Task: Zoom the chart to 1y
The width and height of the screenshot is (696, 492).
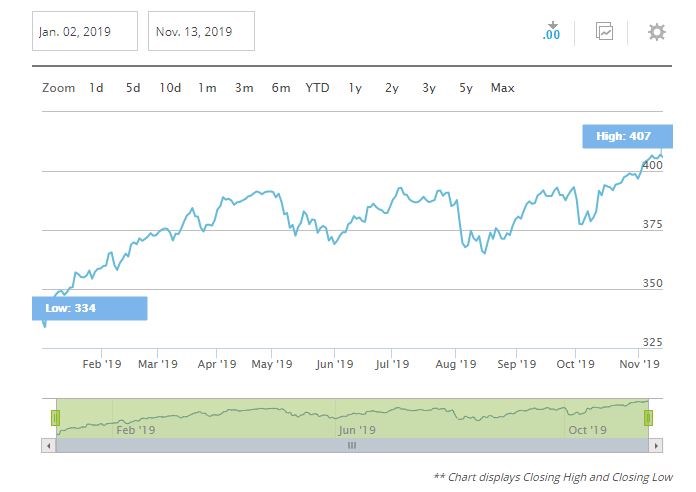Action: tap(355, 88)
